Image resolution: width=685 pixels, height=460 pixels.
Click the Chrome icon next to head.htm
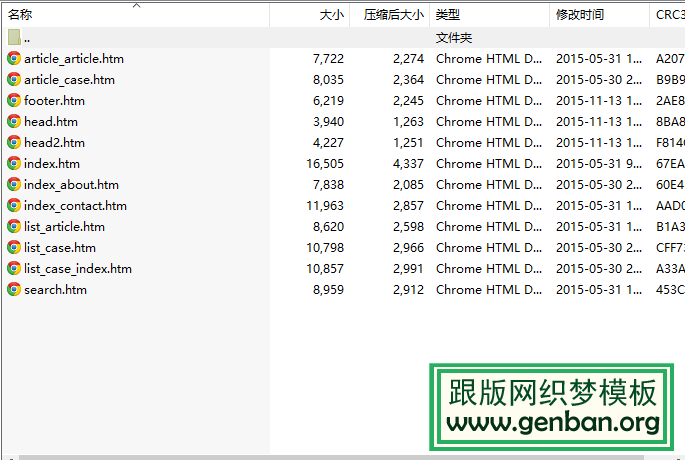14,122
